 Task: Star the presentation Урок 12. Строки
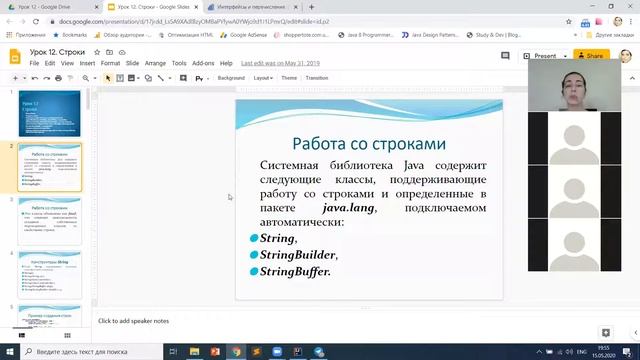pos(97,52)
